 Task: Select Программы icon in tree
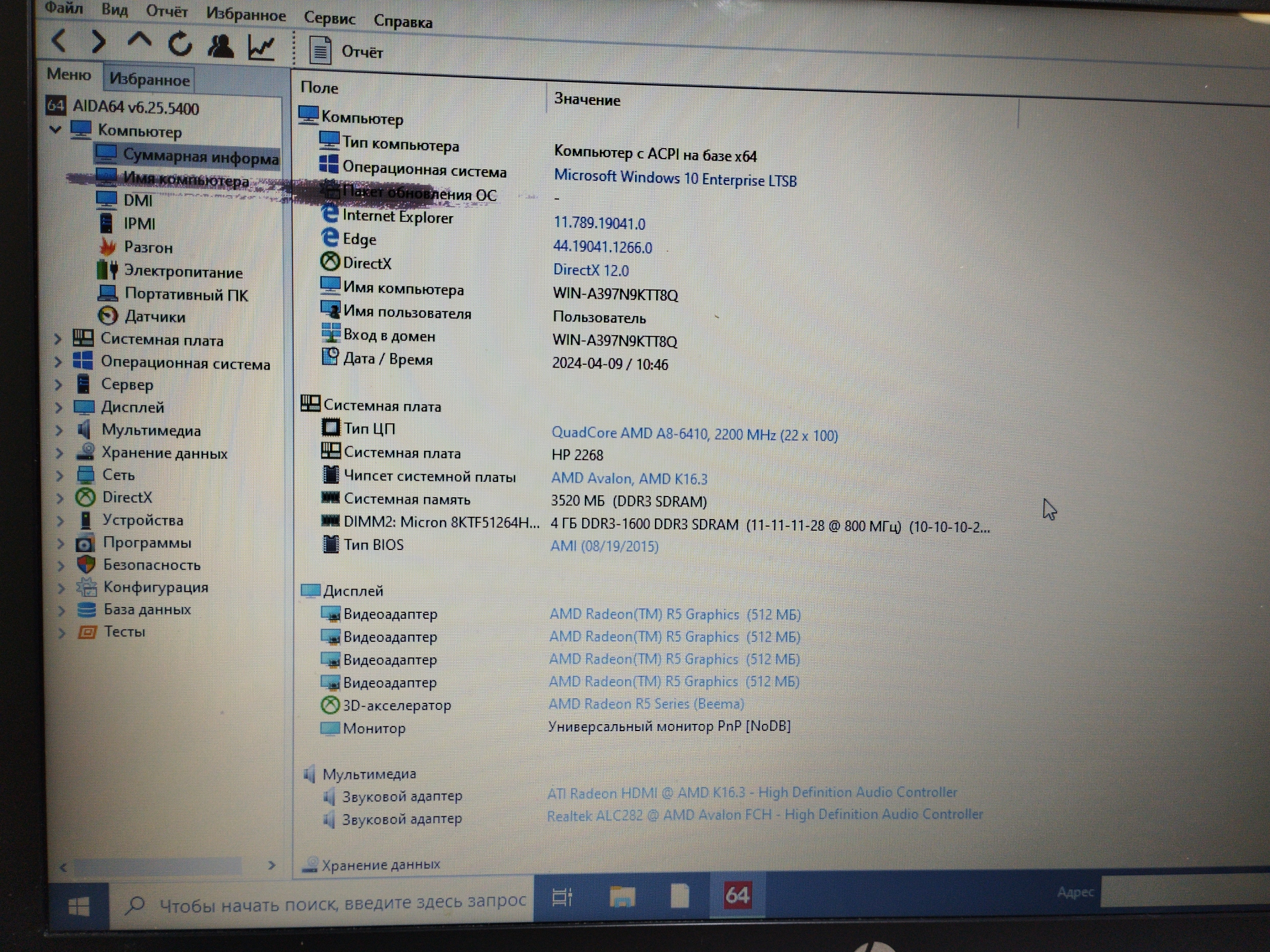pyautogui.click(x=85, y=543)
